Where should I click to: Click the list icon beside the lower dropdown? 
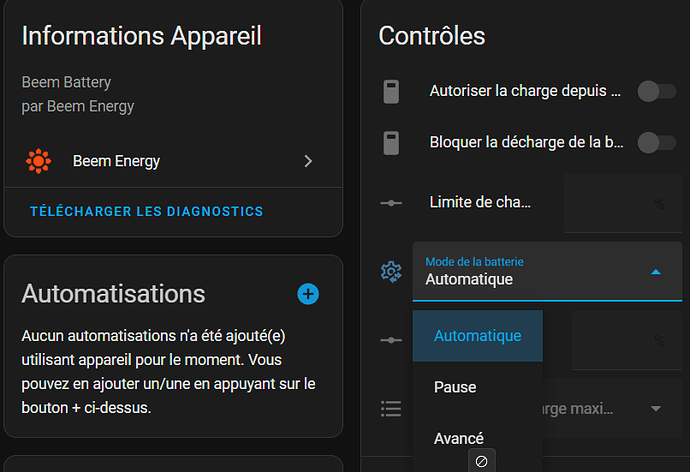pos(391,409)
